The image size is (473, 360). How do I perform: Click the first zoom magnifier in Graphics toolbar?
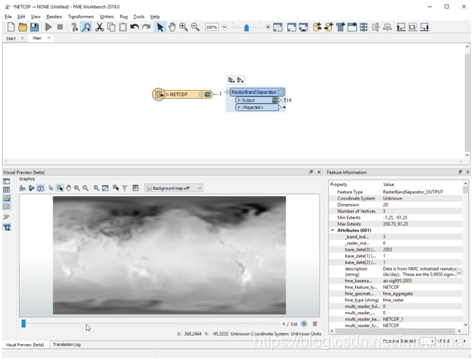coord(77,188)
